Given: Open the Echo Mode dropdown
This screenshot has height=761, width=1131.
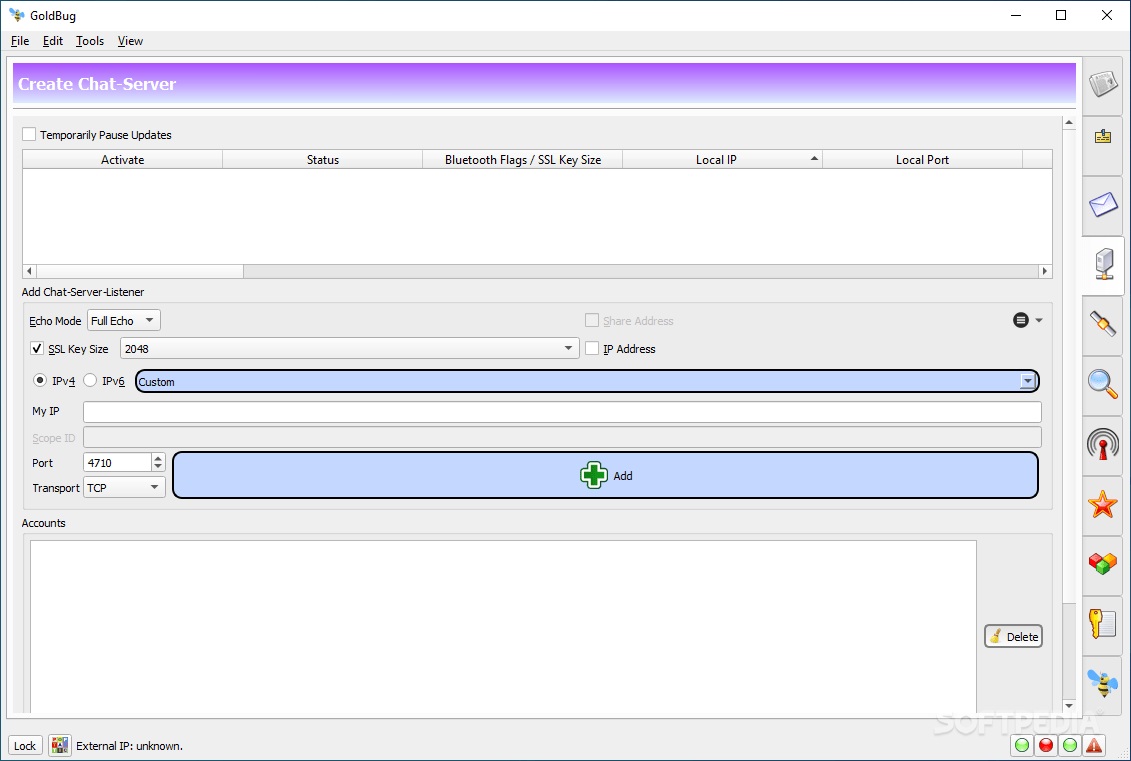Looking at the screenshot, I should pos(123,320).
